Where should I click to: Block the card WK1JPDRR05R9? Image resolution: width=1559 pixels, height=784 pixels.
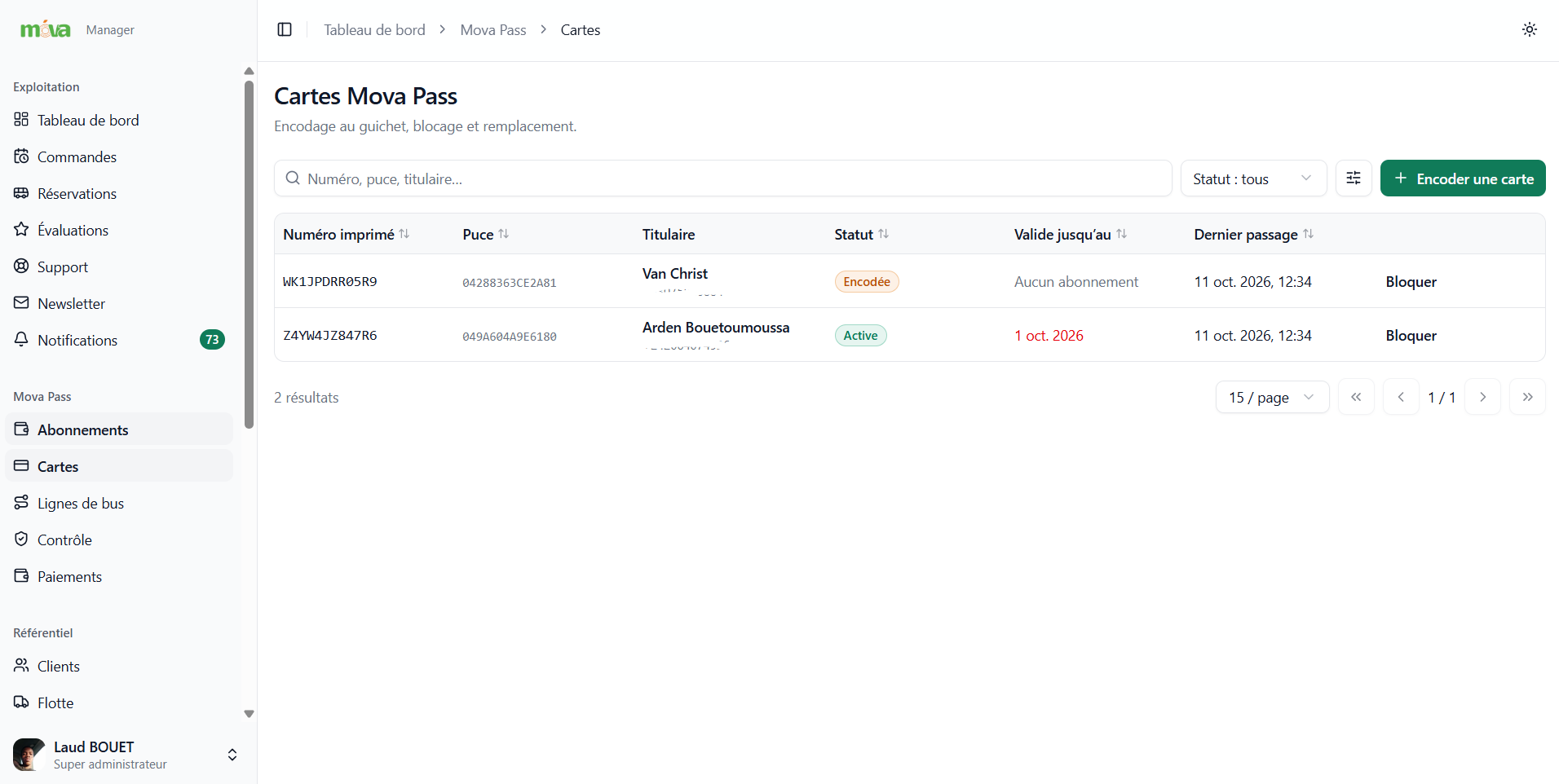(1411, 282)
